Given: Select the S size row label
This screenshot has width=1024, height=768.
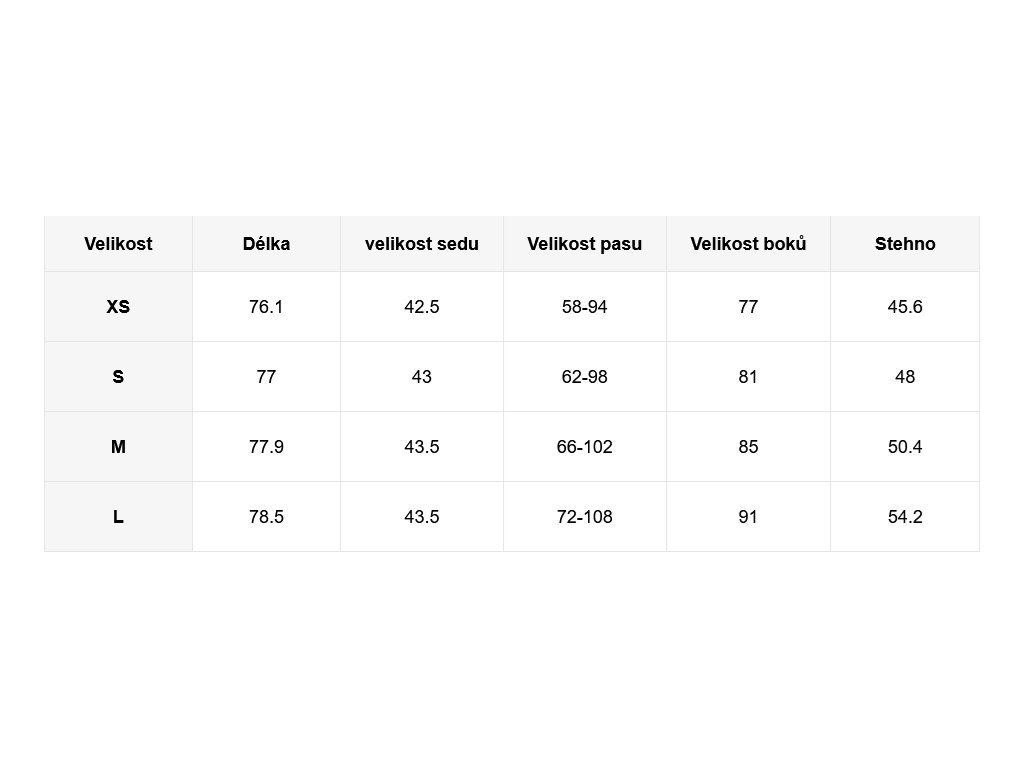Looking at the screenshot, I should click(118, 377).
